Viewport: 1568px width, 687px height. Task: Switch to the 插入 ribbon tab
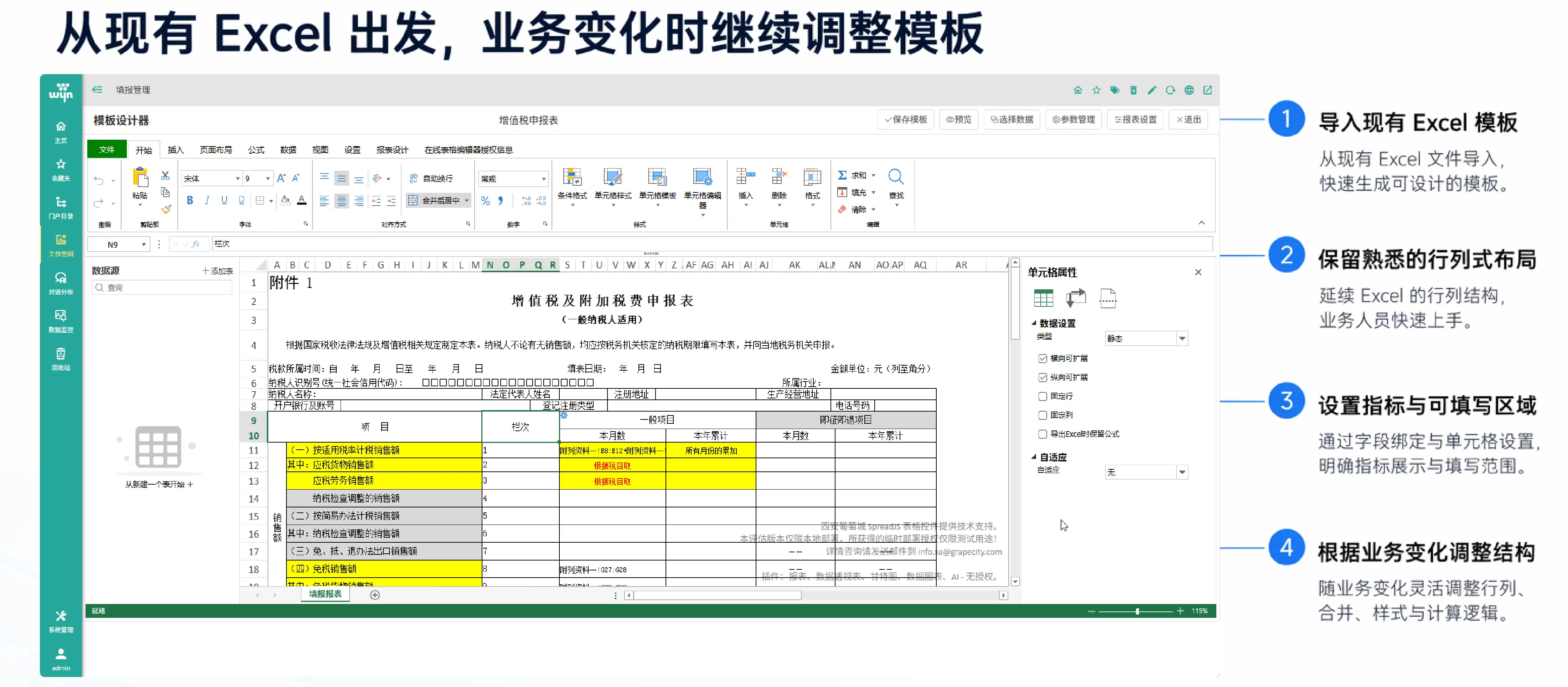175,150
